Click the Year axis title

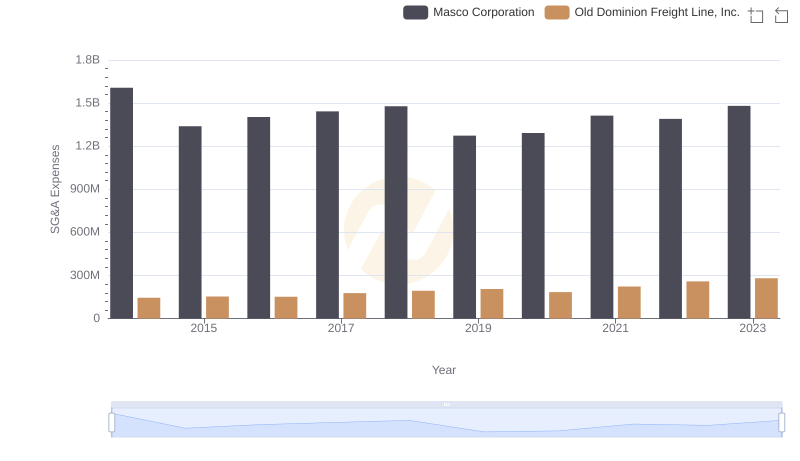point(444,370)
